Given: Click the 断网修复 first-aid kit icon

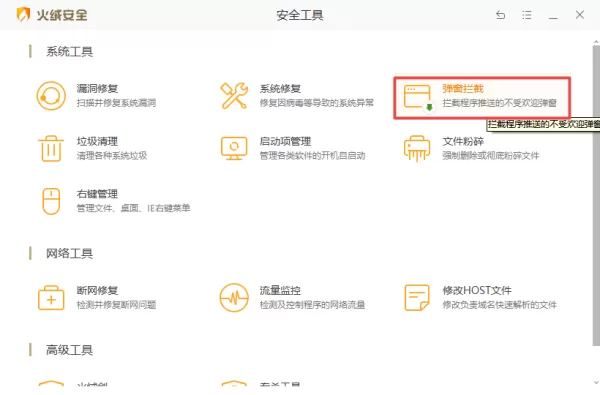Looking at the screenshot, I should coord(51,298).
